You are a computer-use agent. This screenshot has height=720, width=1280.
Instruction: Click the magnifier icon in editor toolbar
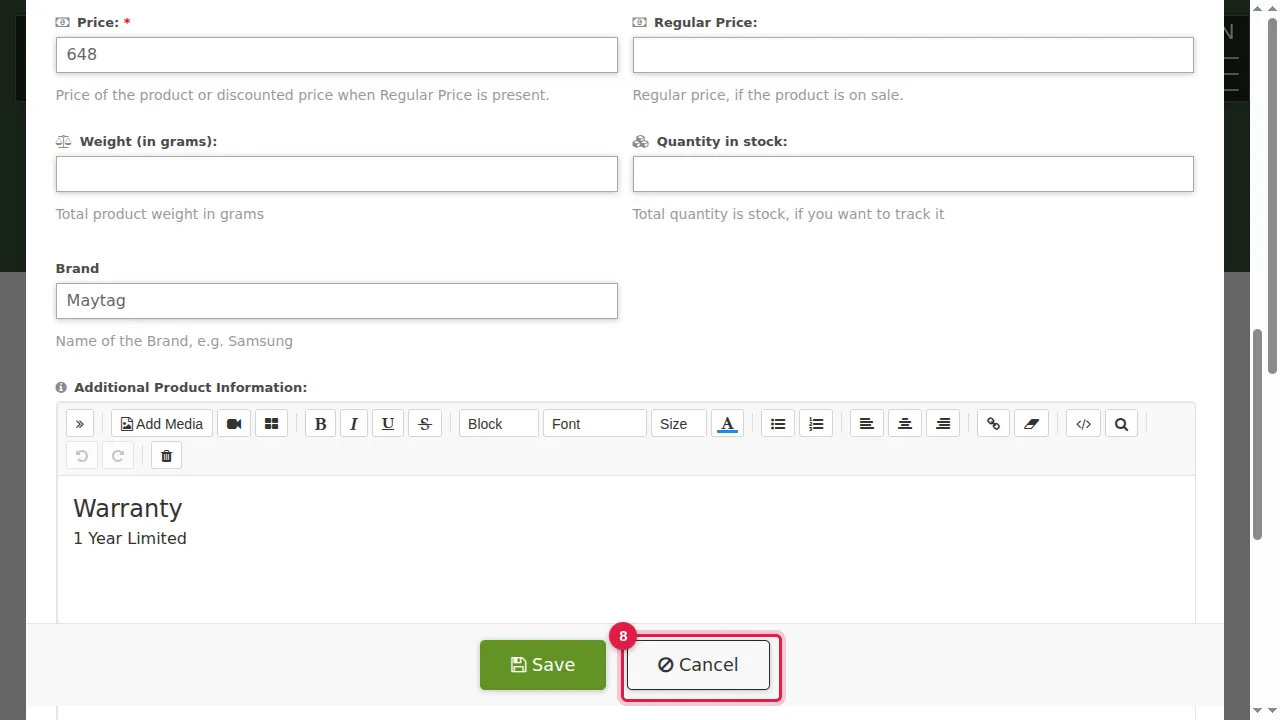(x=1121, y=424)
